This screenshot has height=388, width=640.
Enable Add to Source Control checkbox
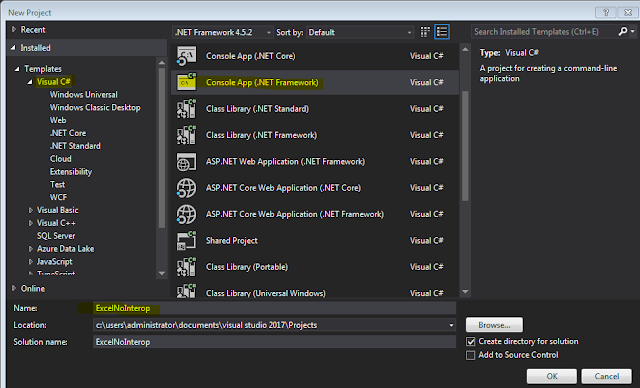click(x=471, y=355)
